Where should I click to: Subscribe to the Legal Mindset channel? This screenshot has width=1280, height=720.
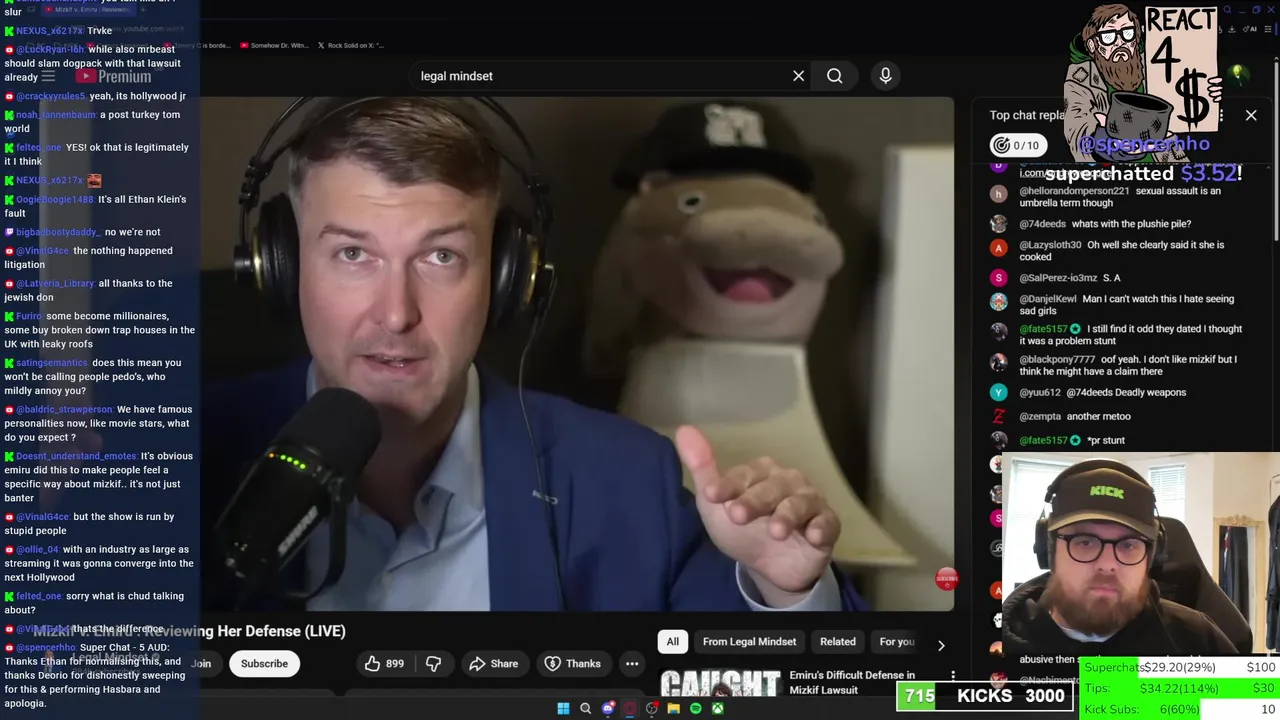pos(264,663)
